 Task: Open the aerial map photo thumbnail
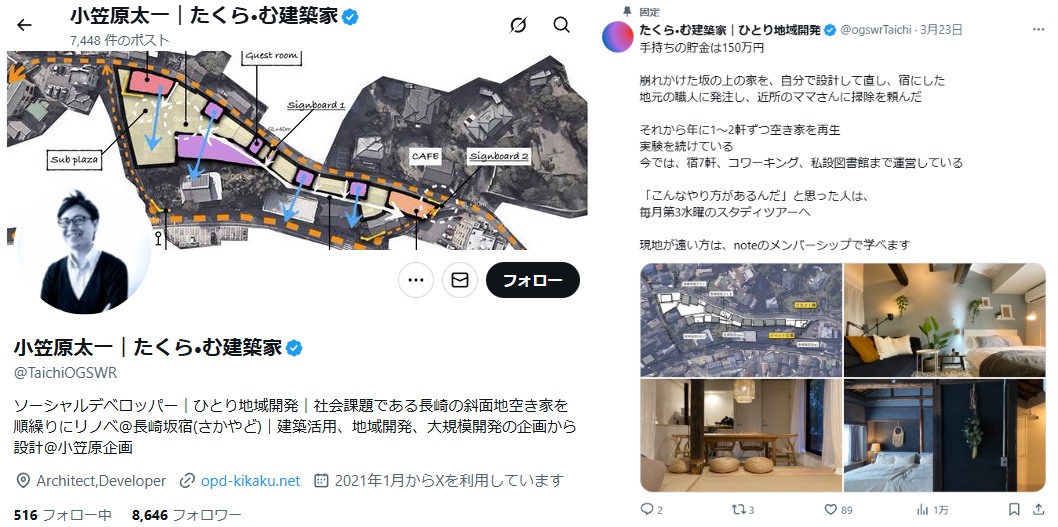point(741,320)
